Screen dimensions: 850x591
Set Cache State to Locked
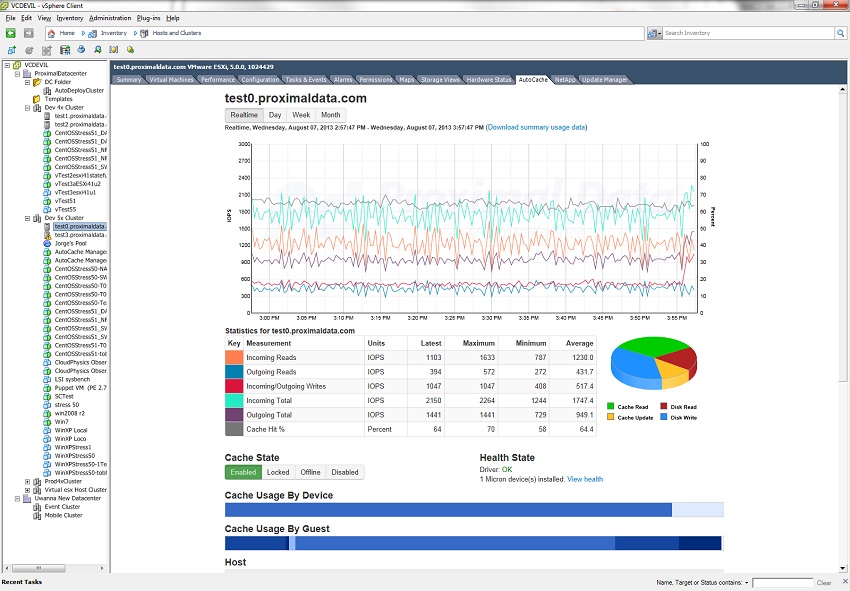pyautogui.click(x=278, y=472)
